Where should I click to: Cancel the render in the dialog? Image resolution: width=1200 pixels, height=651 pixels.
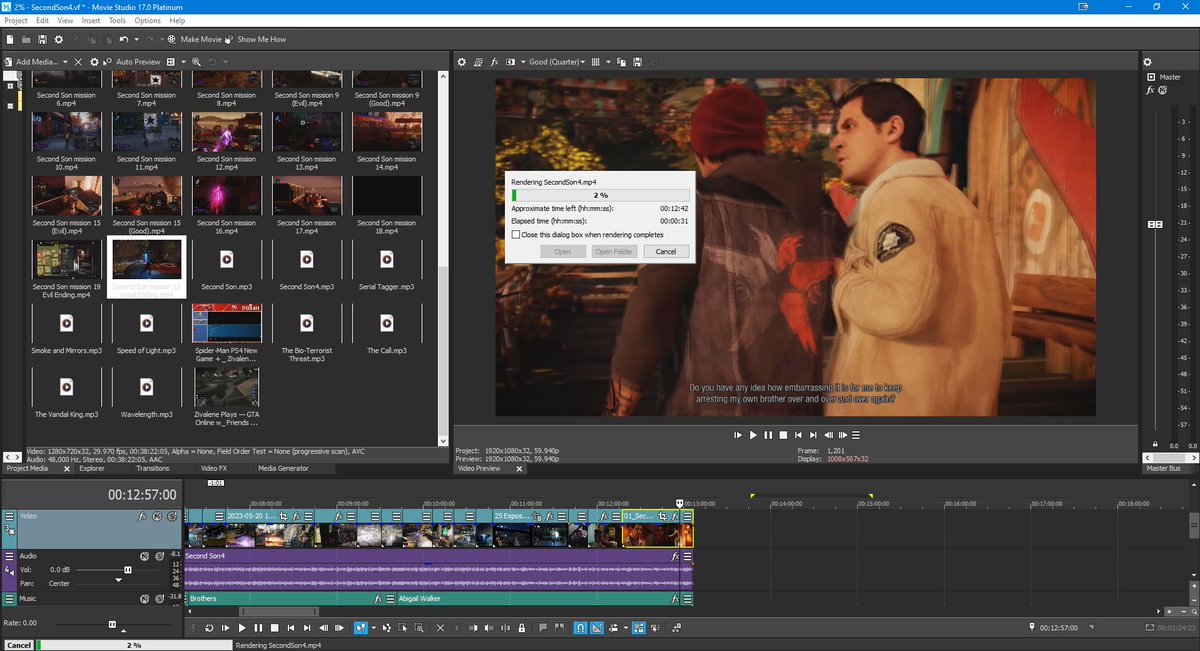point(666,251)
